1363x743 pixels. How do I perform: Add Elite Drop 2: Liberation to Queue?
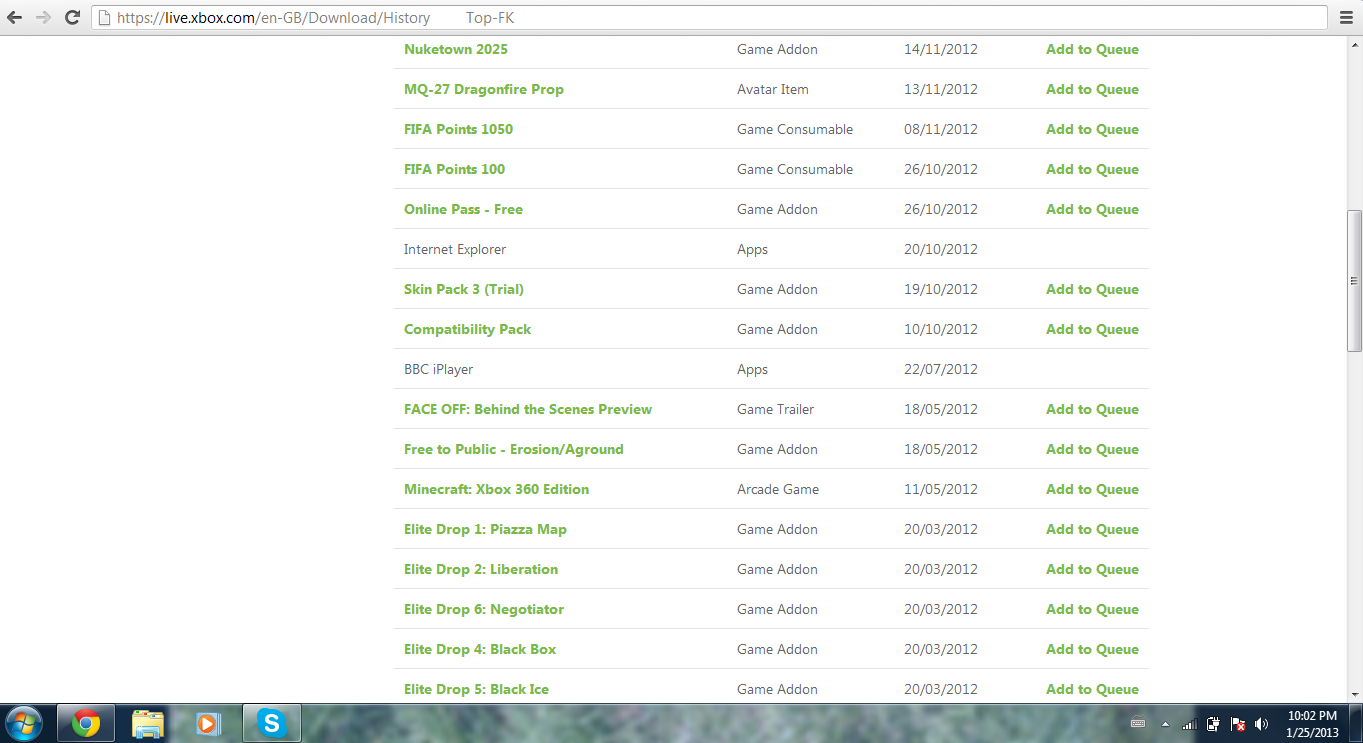[1092, 569]
